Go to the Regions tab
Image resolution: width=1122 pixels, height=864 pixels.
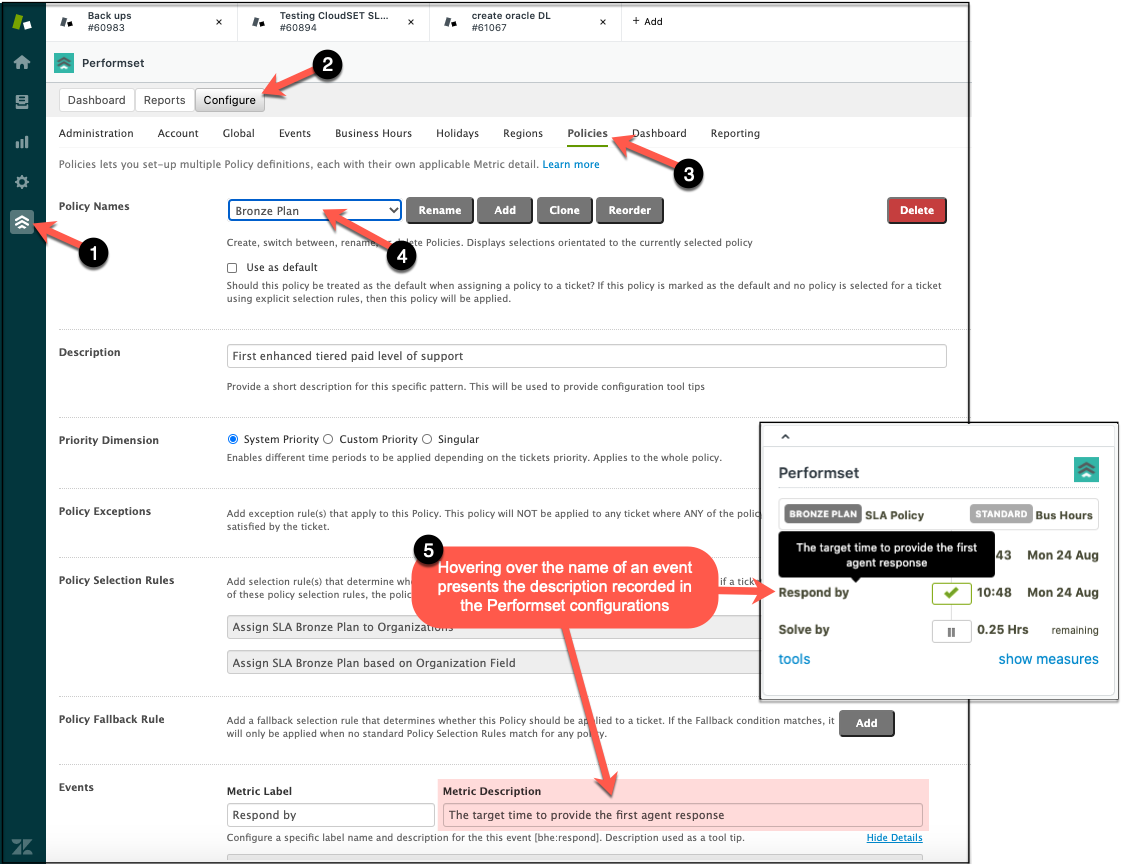tap(523, 133)
